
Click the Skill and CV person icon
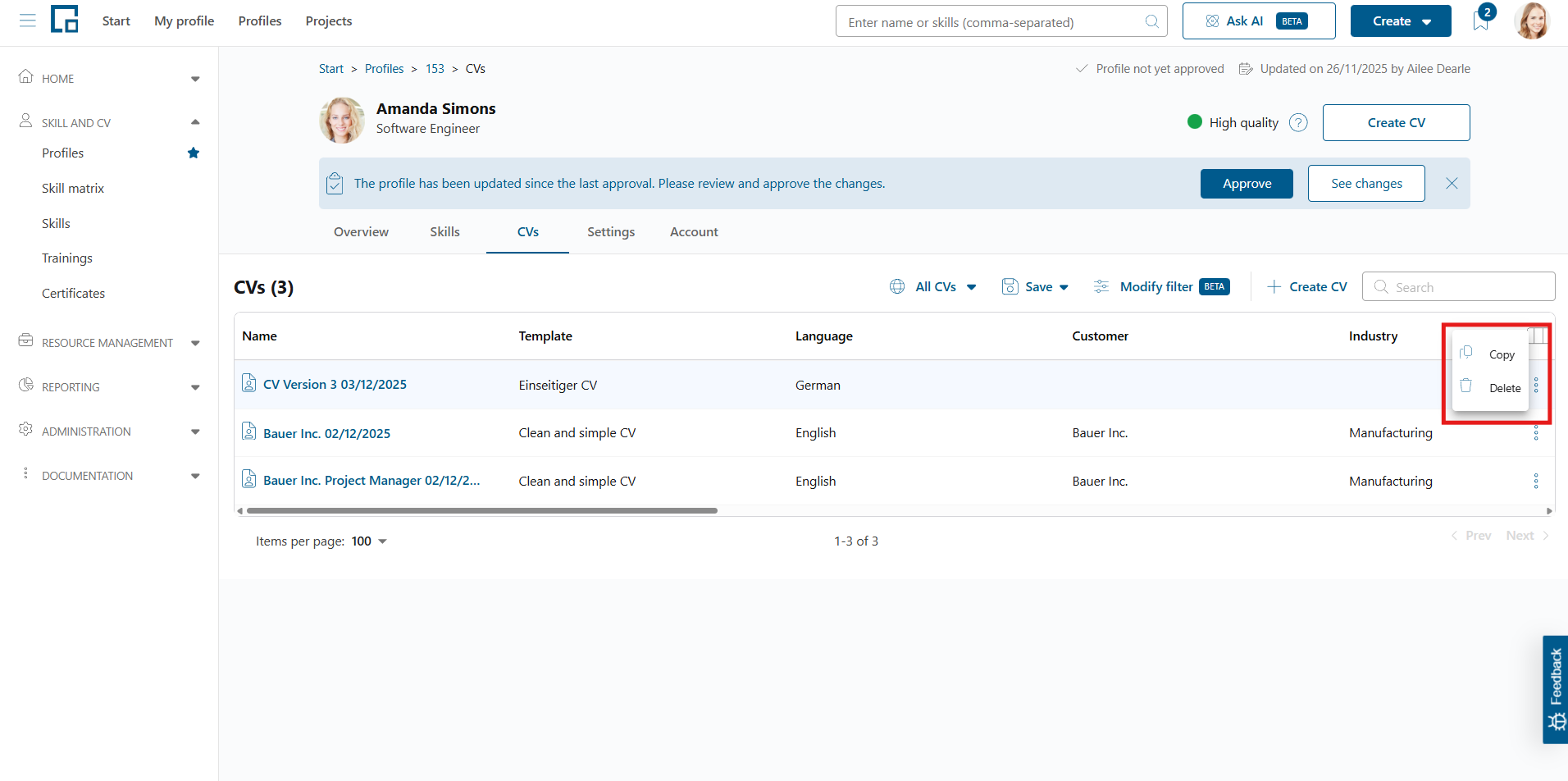pos(26,121)
